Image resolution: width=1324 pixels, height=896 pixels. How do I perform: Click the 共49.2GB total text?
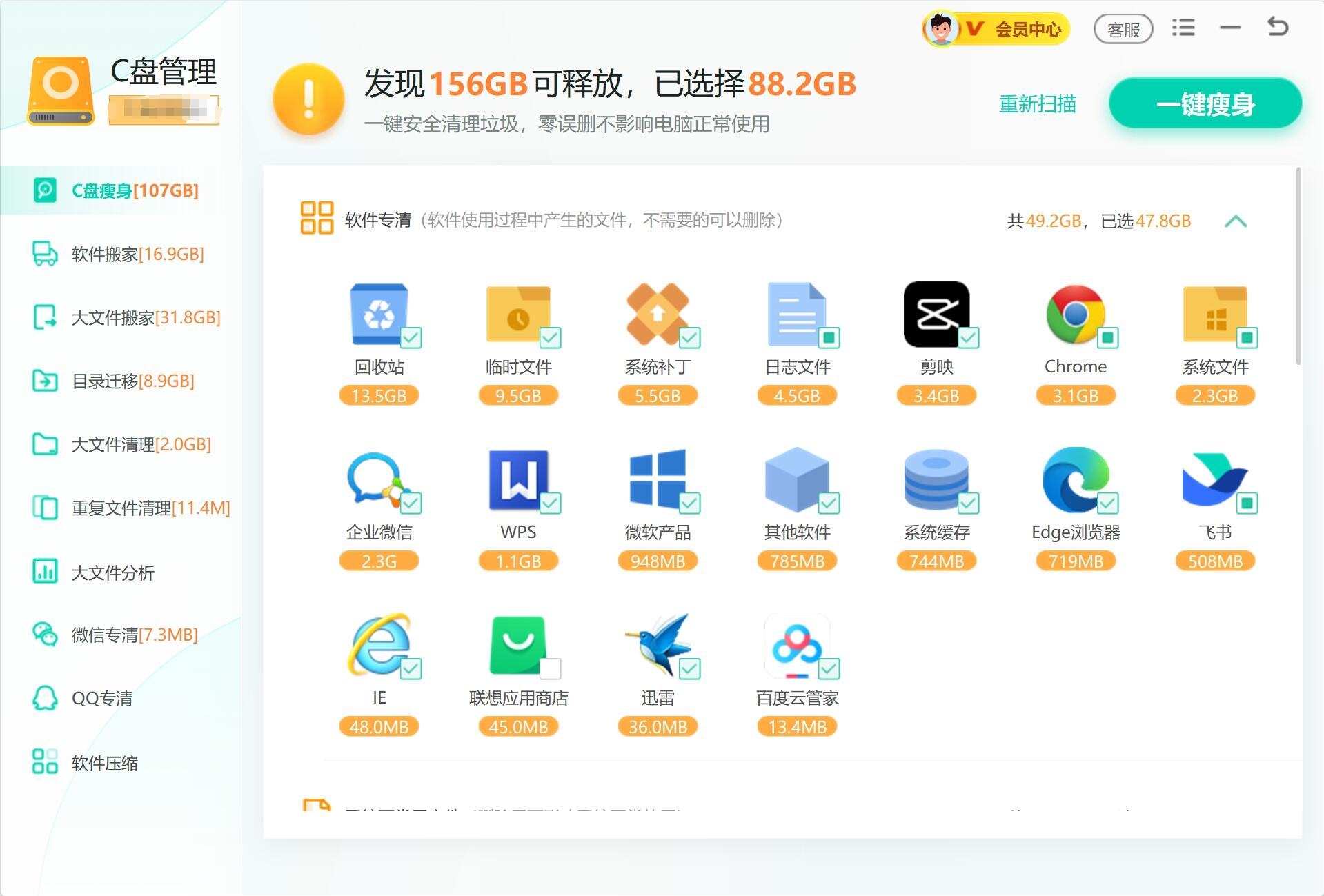pos(1044,221)
